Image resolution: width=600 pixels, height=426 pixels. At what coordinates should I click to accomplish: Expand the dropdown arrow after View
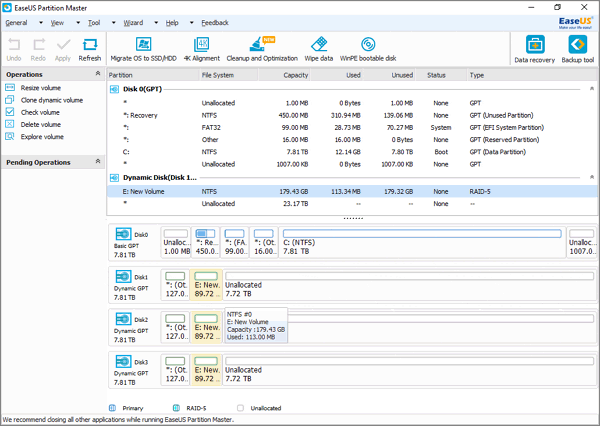point(78,23)
